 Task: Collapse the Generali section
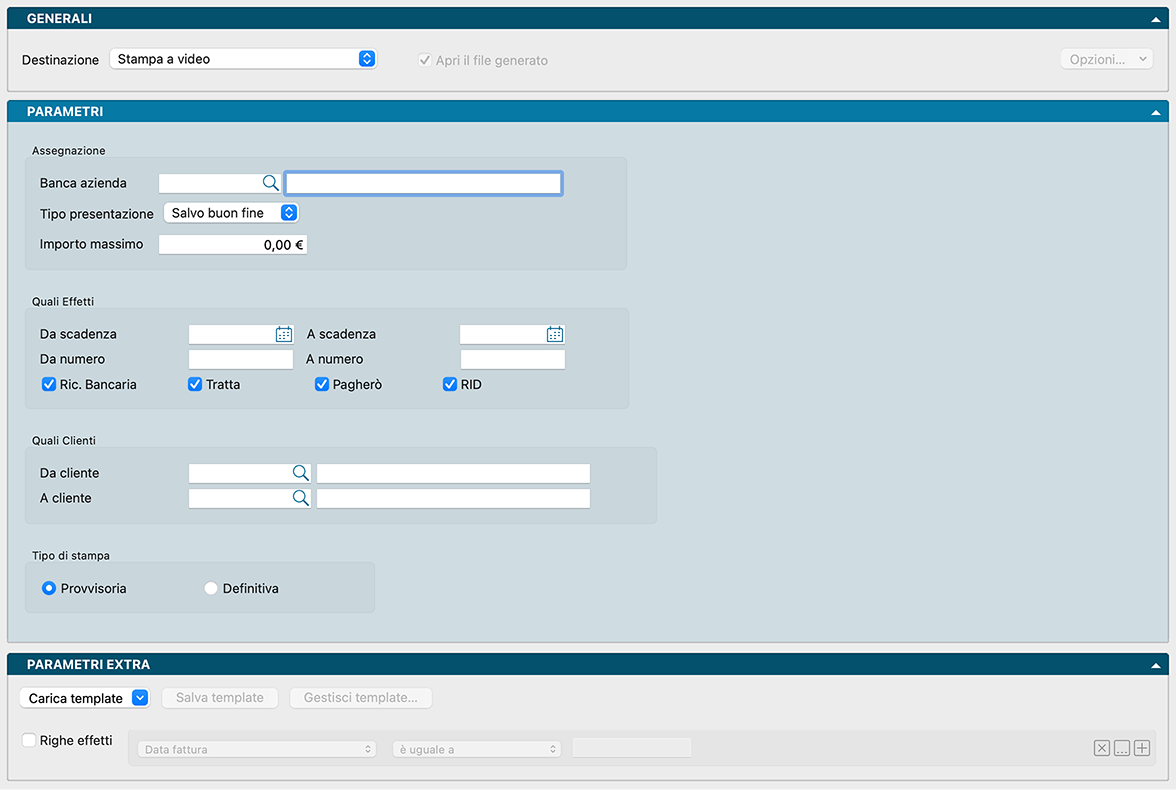click(1155, 19)
